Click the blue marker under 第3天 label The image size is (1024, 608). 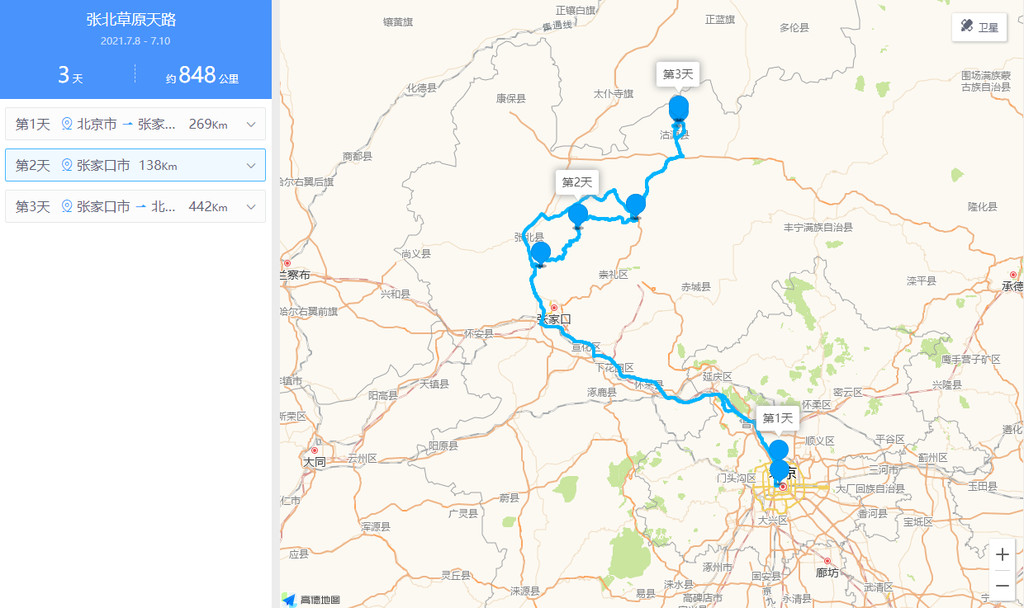[679, 108]
